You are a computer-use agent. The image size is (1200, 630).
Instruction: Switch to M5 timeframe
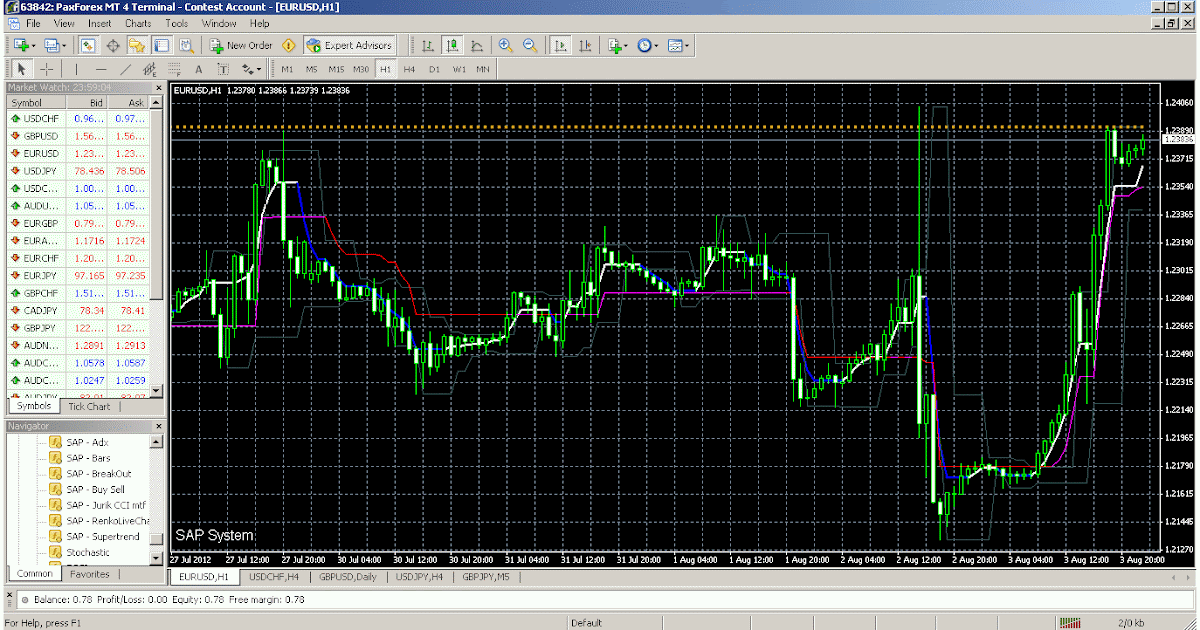pos(312,69)
